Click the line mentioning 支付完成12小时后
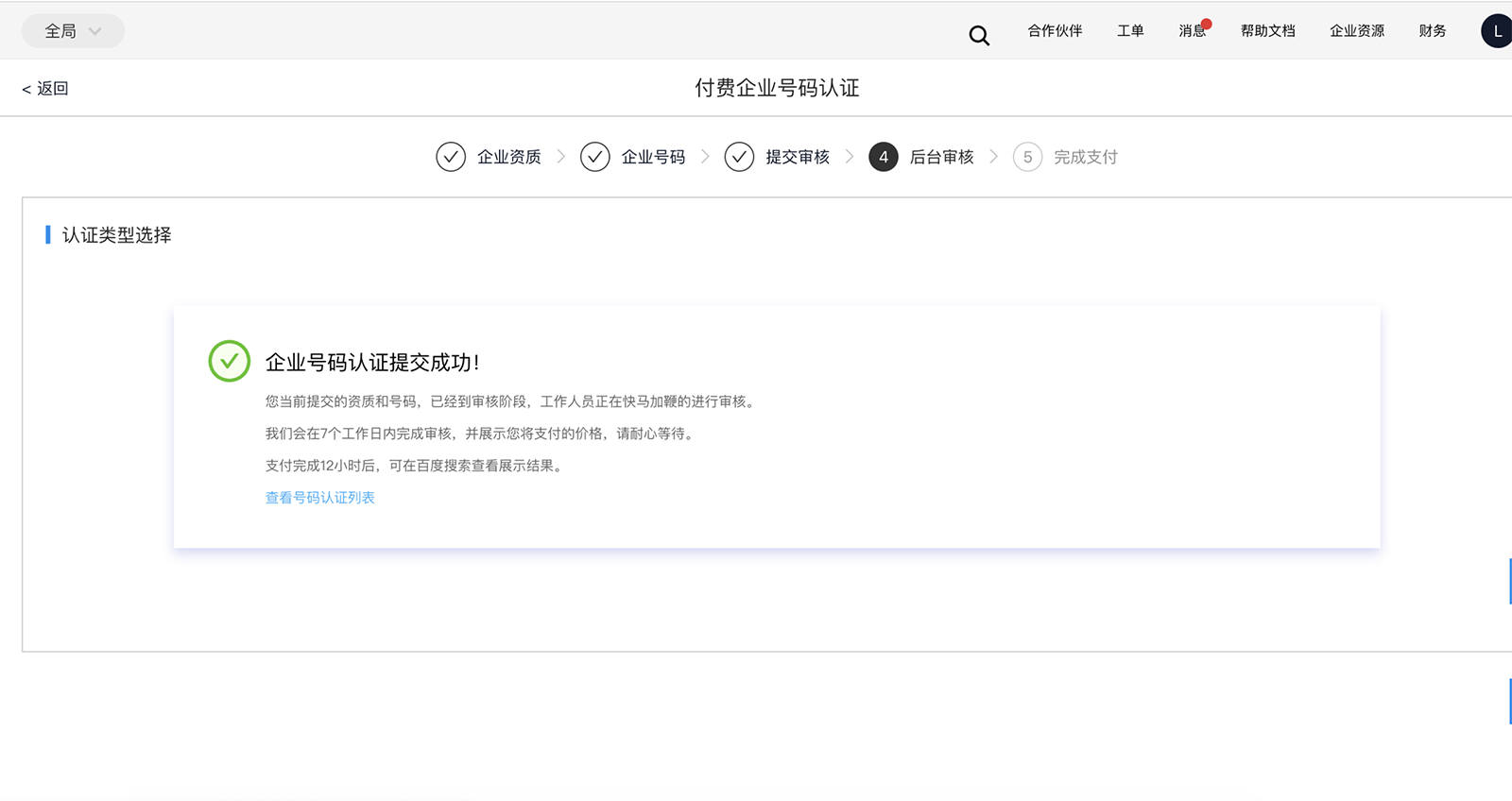 click(416, 466)
